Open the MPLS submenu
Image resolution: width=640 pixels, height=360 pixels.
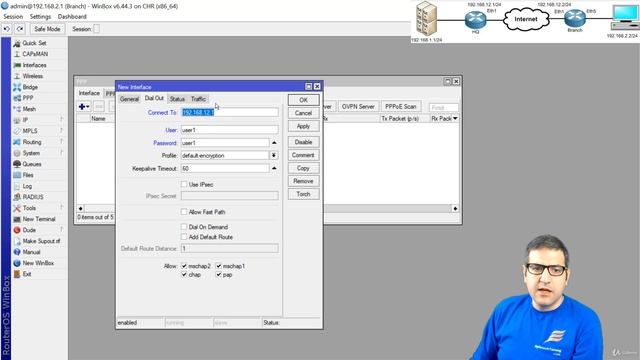pyautogui.click(x=30, y=131)
